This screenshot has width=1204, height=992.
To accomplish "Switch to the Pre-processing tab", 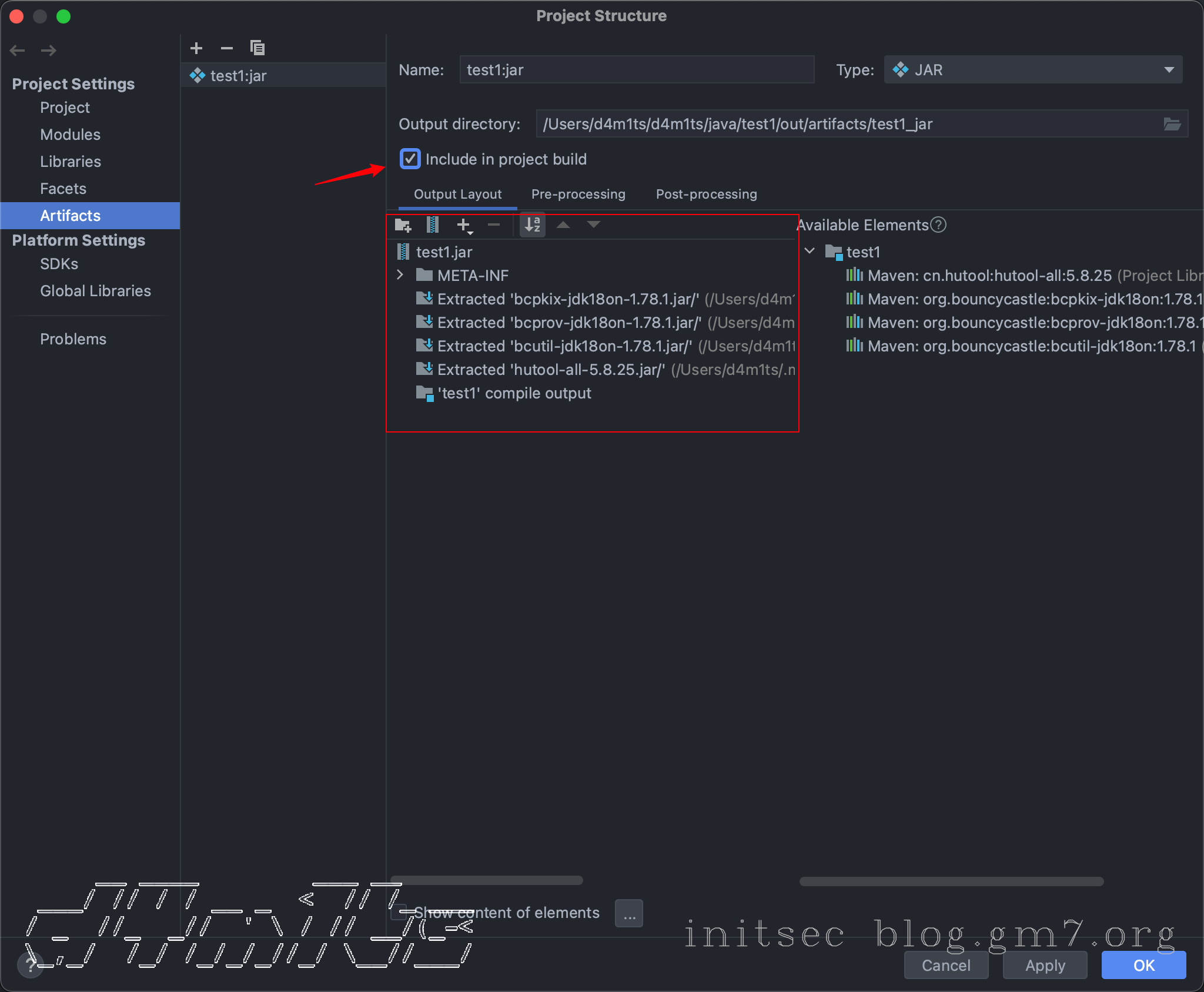I will tap(578, 195).
